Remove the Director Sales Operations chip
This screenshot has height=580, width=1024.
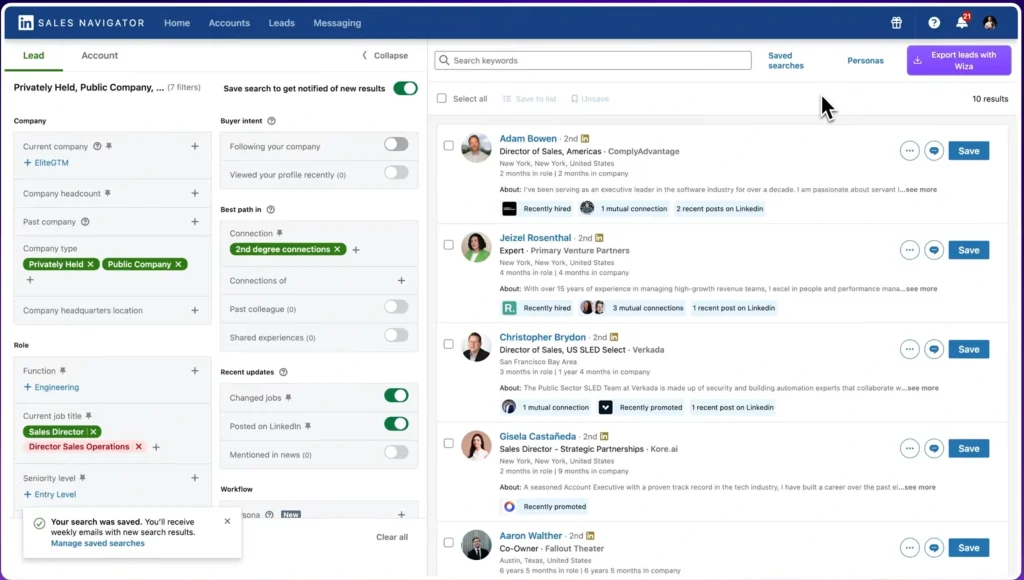pyautogui.click(x=138, y=447)
